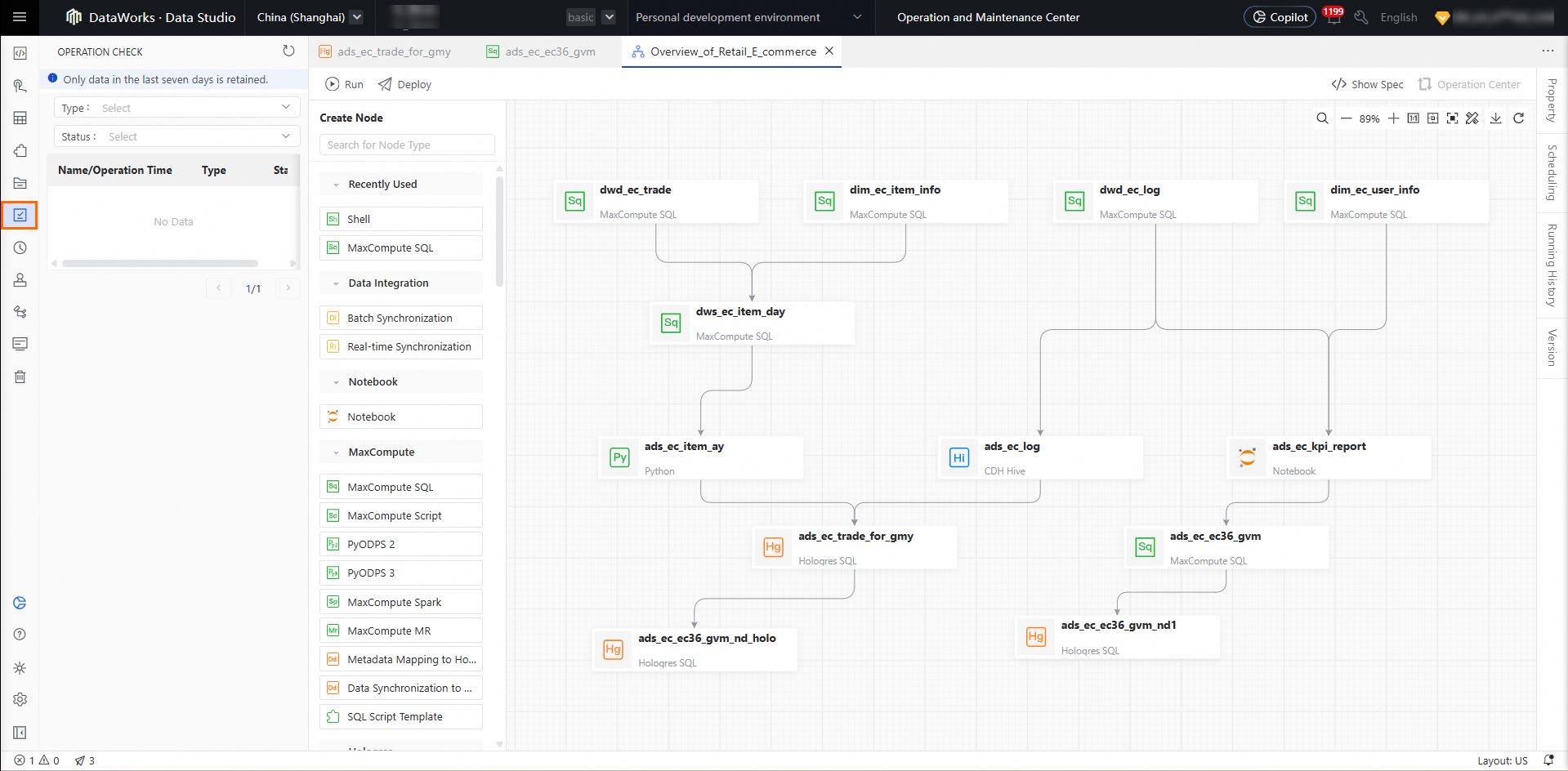This screenshot has height=771, width=1568.
Task: Collapse the MaxCompute node group
Action: coord(336,452)
